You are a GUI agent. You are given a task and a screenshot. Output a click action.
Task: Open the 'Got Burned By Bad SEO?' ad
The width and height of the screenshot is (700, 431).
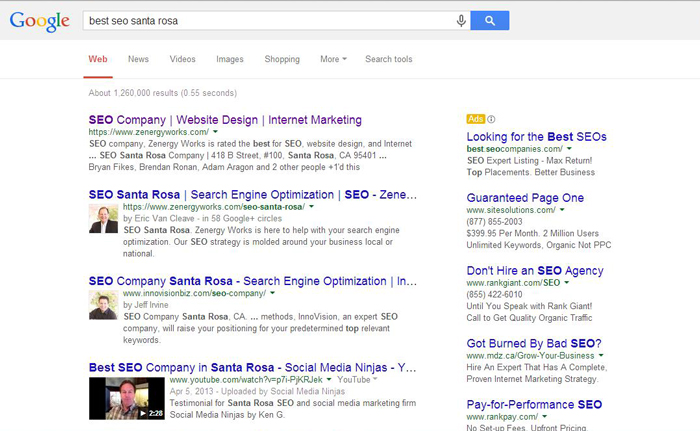pyautogui.click(x=534, y=343)
